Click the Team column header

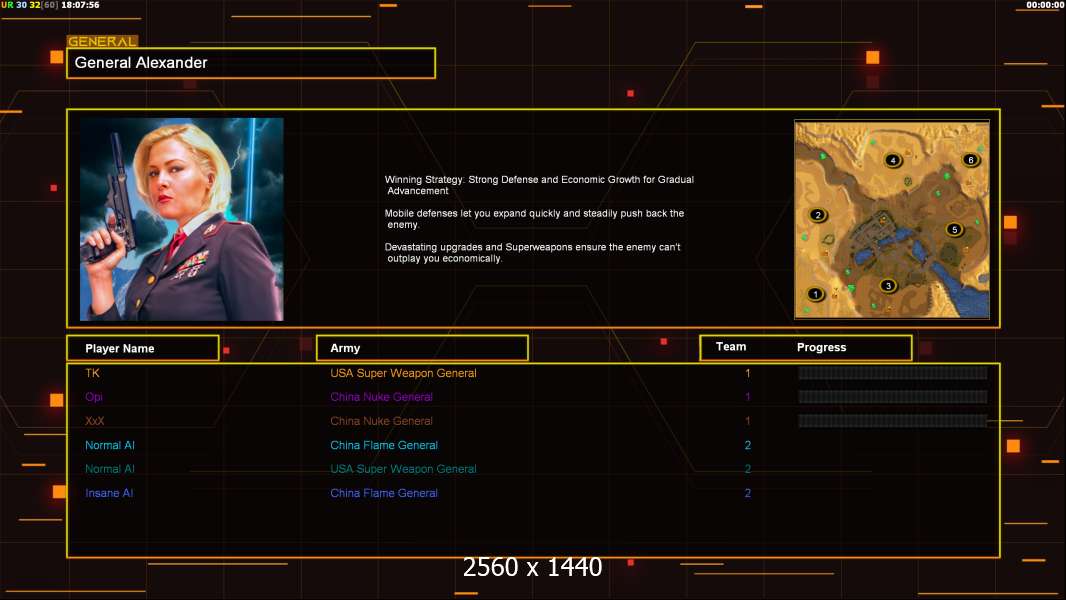tap(731, 347)
